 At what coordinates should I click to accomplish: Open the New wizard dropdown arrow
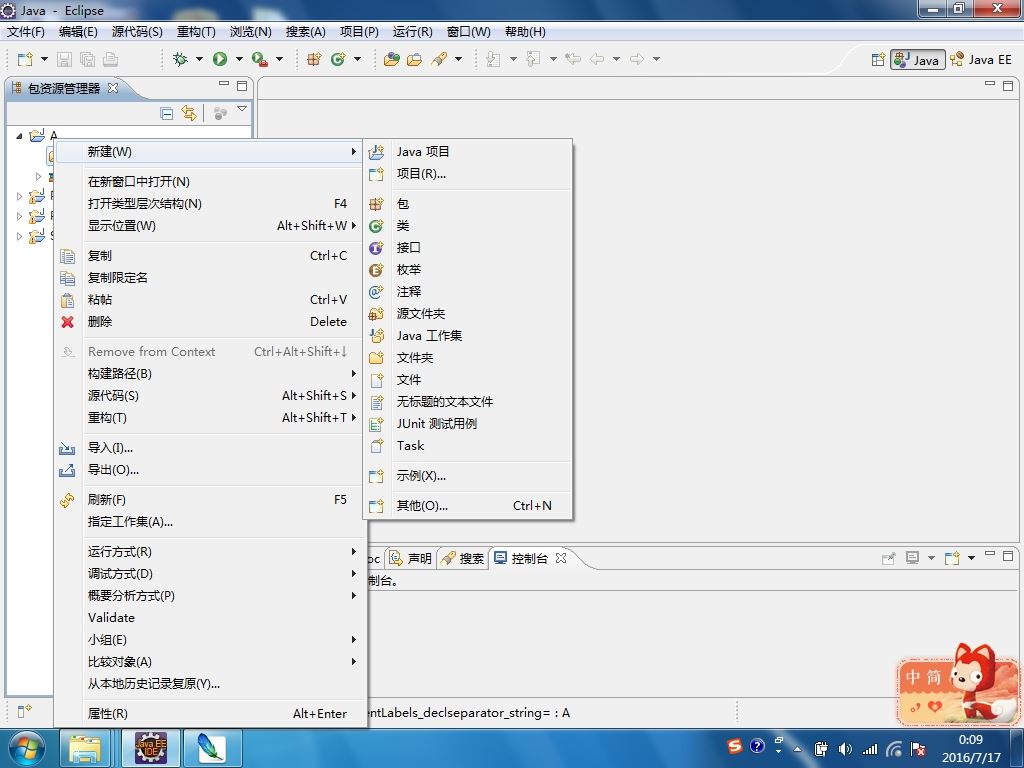coord(44,59)
